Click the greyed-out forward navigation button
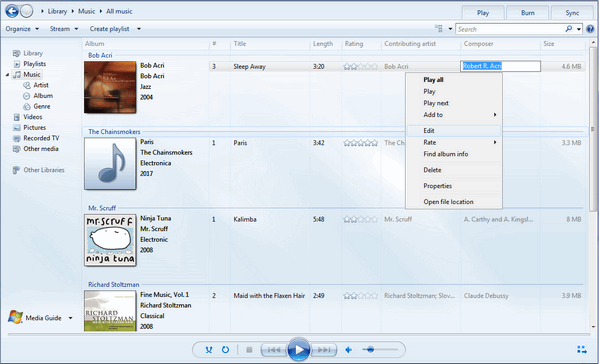599x364 pixels. tap(26, 11)
